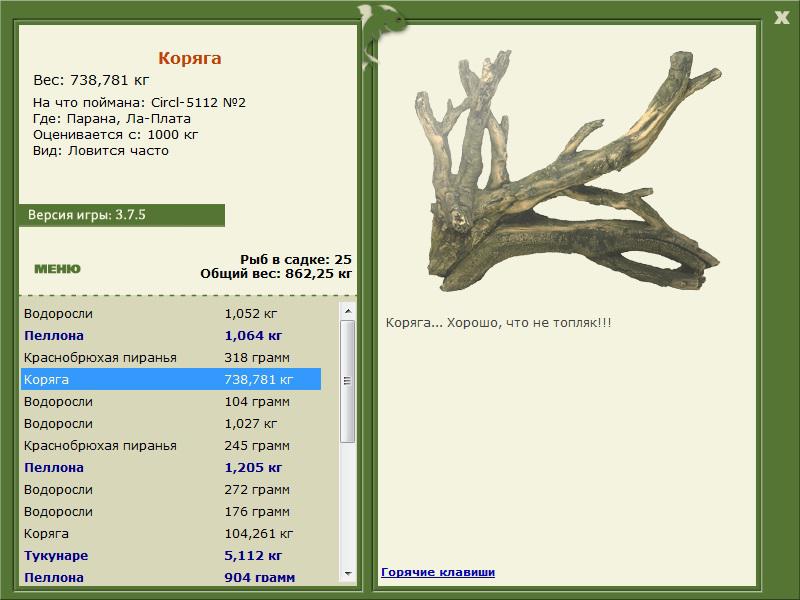Screen dimensions: 800x600
Task: Select Краснобрюхая пиранья 245 грамм row
Action: click(x=171, y=445)
